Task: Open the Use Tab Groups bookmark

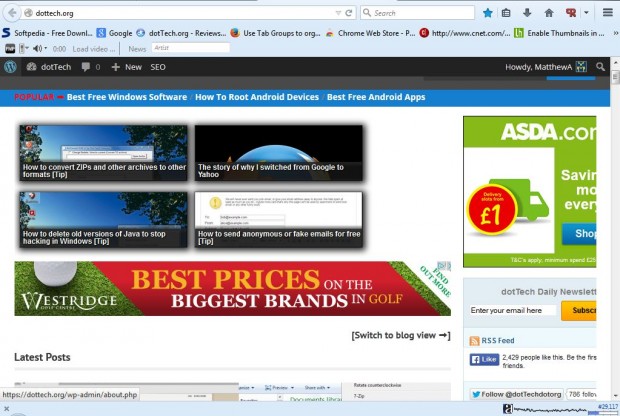Action: click(x=276, y=33)
